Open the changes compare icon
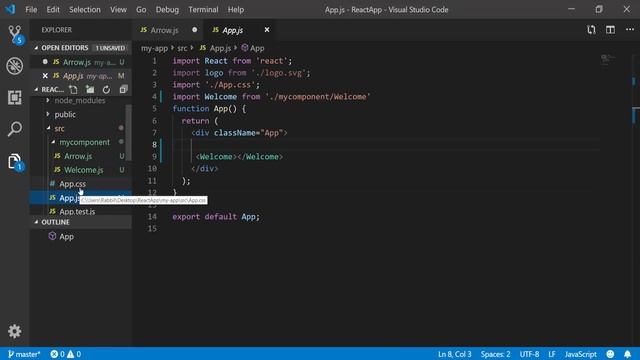 pos(591,30)
